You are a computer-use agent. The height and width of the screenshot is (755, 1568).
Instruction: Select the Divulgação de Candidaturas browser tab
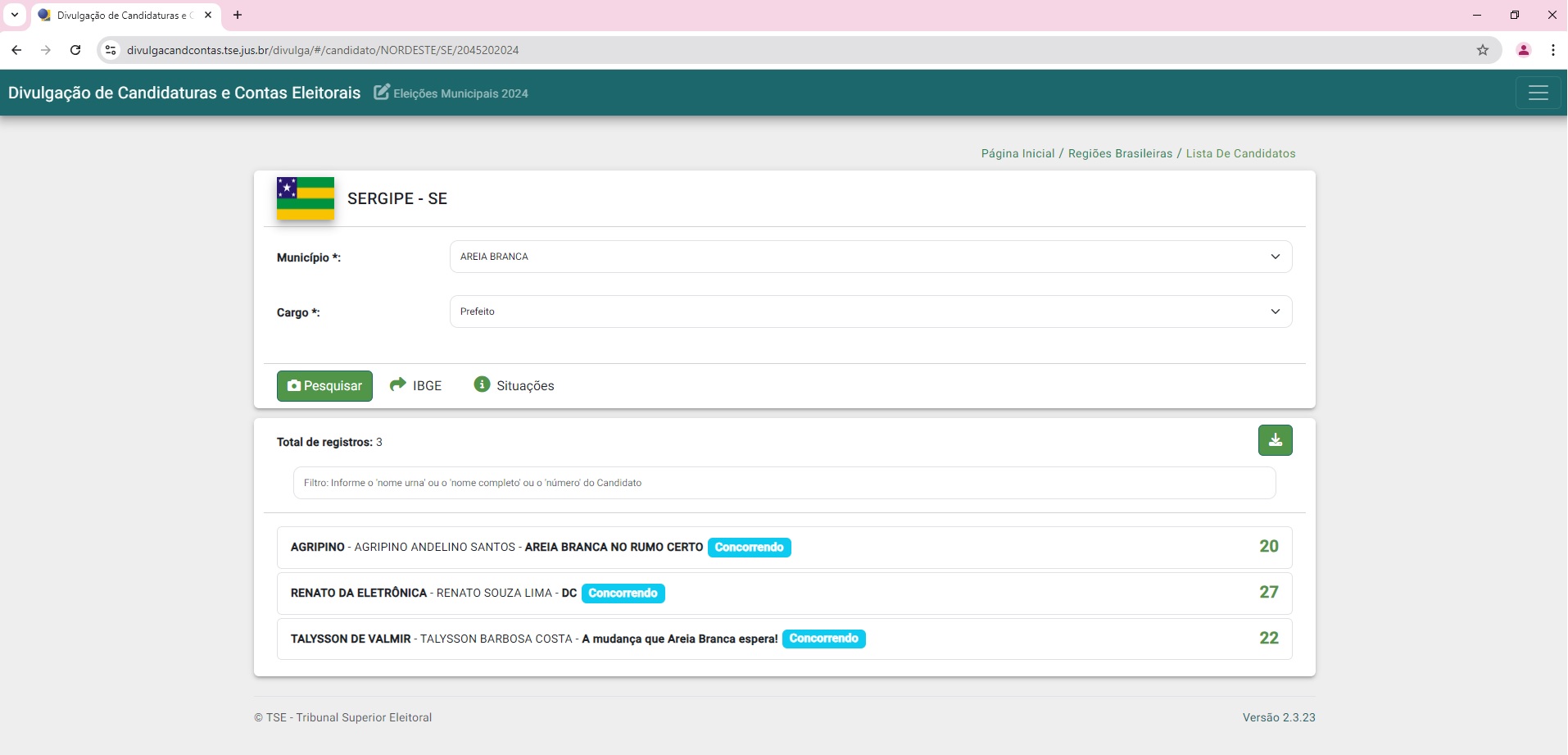tap(125, 15)
